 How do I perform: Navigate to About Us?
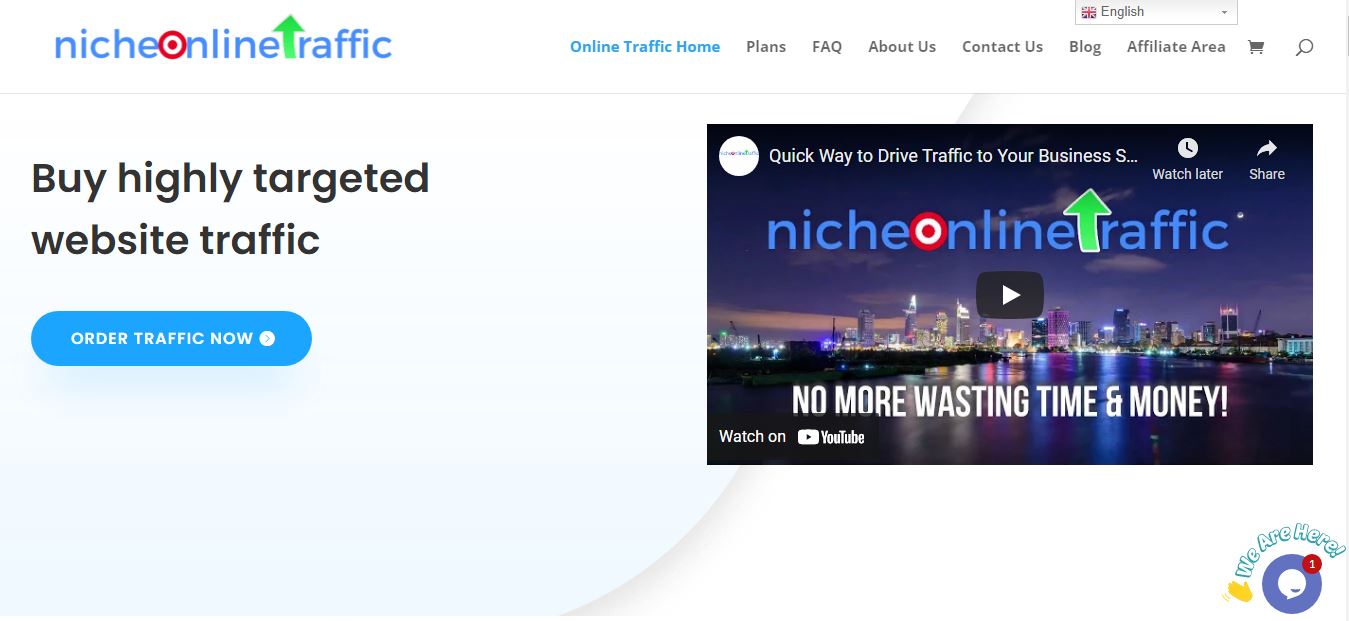pos(902,47)
